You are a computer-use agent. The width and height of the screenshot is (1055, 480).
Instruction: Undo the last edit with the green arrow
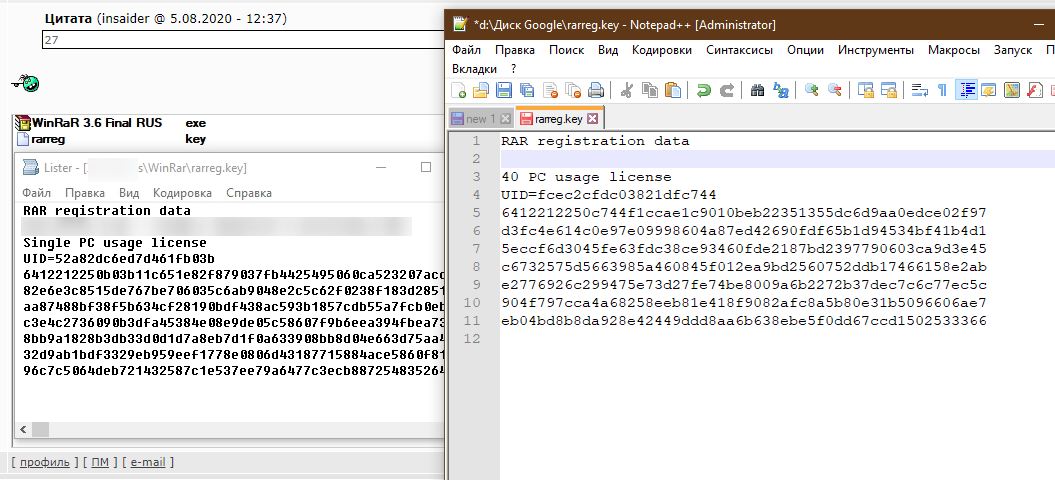click(704, 90)
